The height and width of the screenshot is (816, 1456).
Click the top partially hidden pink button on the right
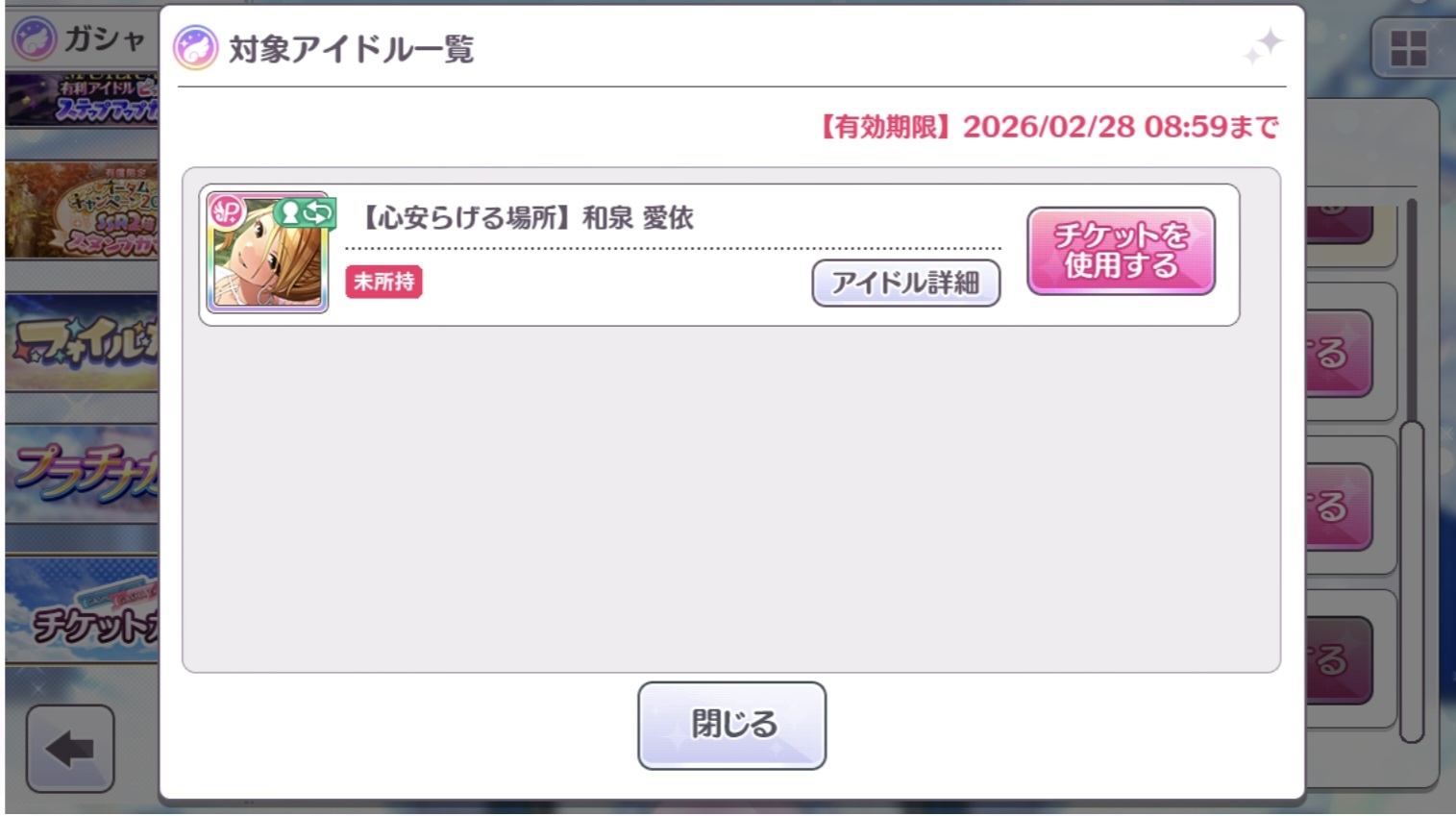click(1338, 223)
